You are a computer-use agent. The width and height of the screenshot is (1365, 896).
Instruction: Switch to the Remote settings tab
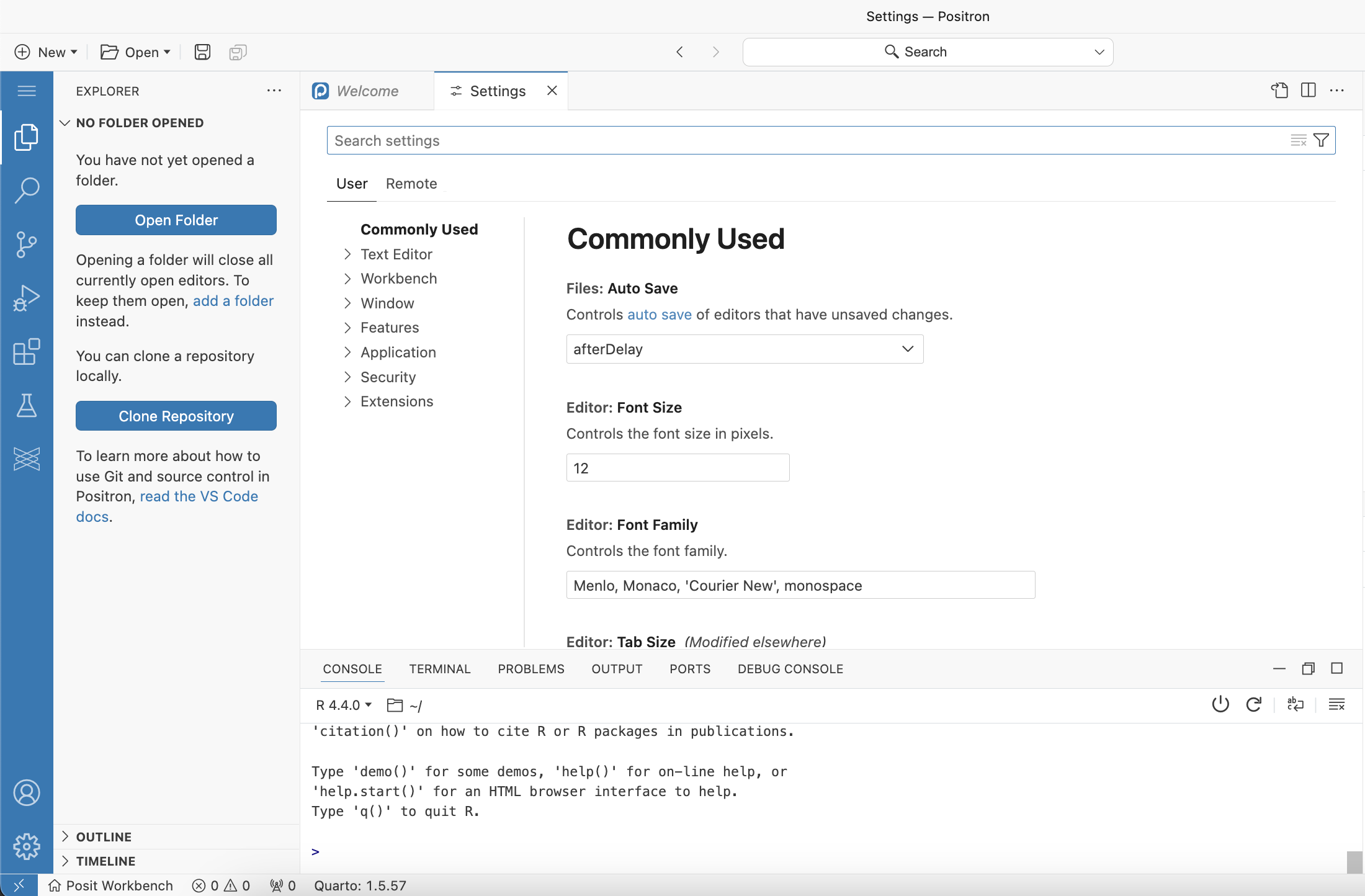coord(411,183)
